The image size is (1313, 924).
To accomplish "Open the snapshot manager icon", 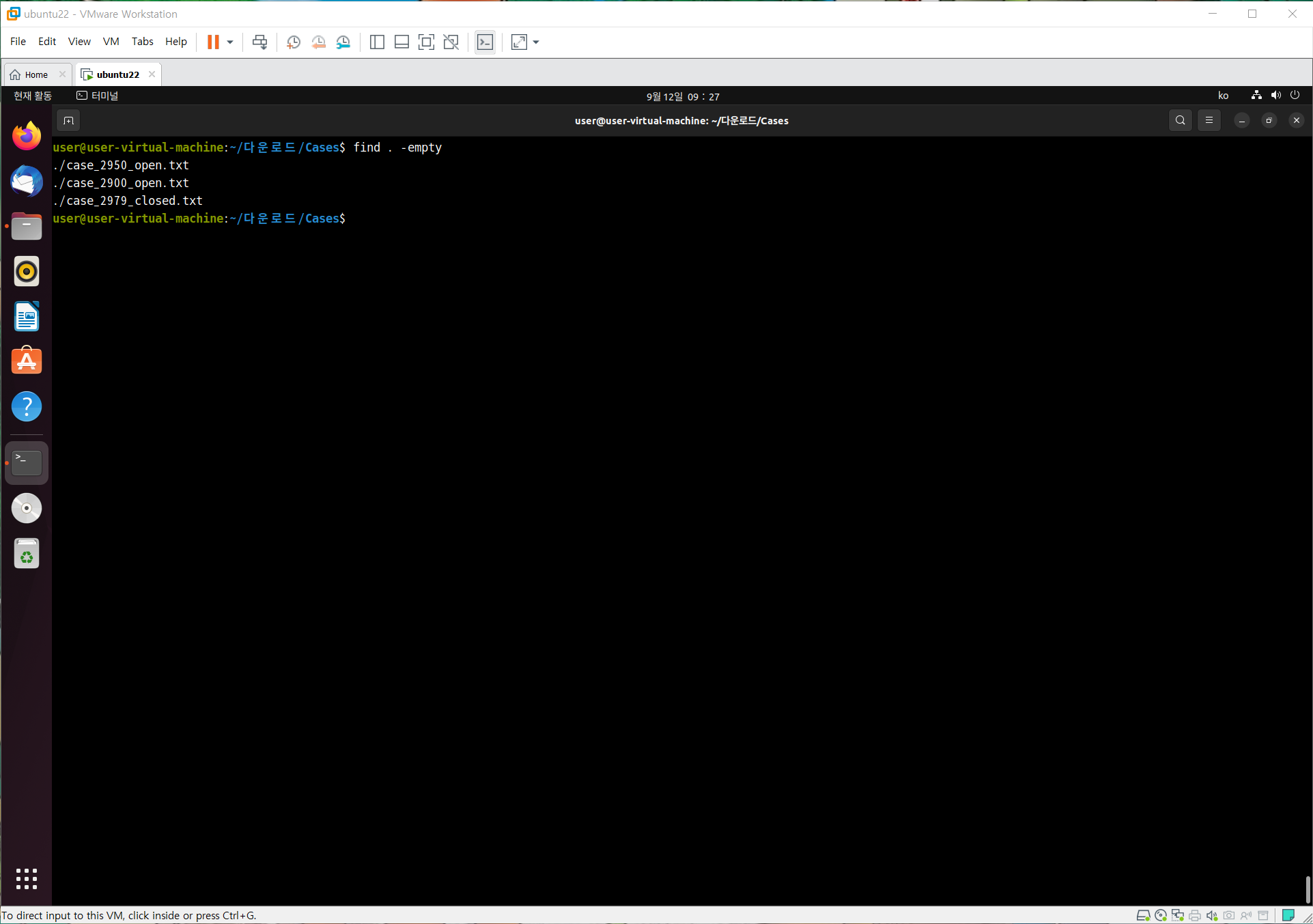I will (x=343, y=42).
